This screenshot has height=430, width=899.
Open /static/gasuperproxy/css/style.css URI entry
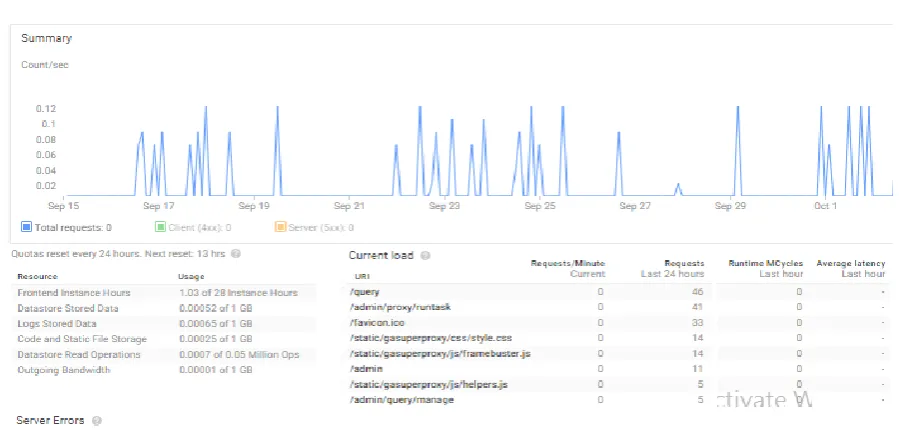[431, 338]
